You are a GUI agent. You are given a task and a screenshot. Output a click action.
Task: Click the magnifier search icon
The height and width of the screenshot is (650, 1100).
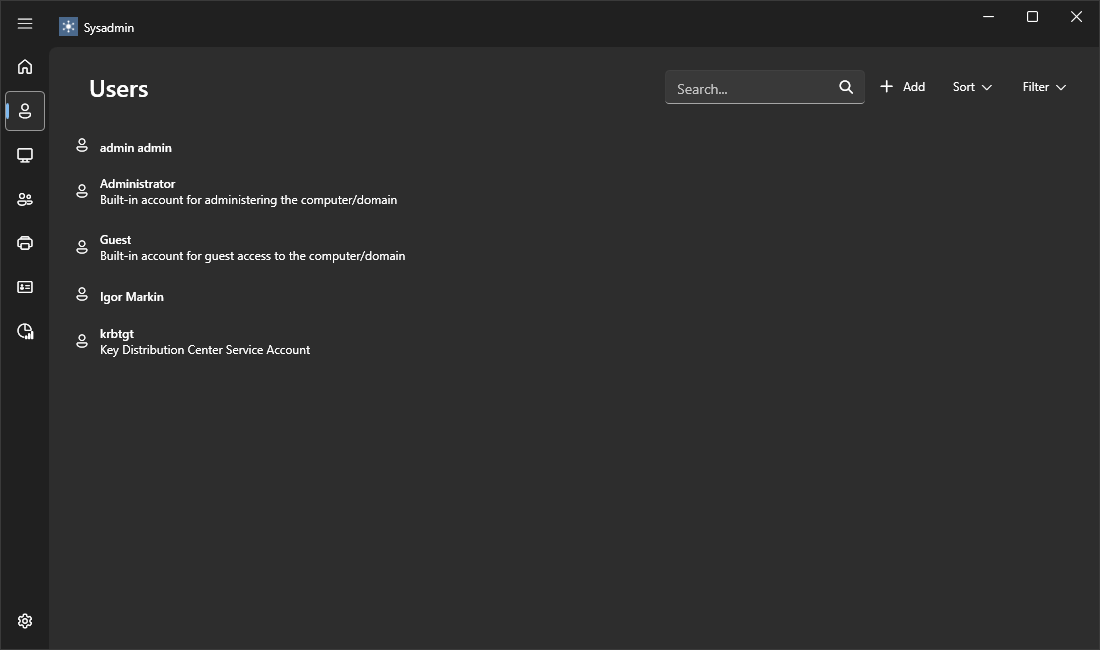point(846,87)
